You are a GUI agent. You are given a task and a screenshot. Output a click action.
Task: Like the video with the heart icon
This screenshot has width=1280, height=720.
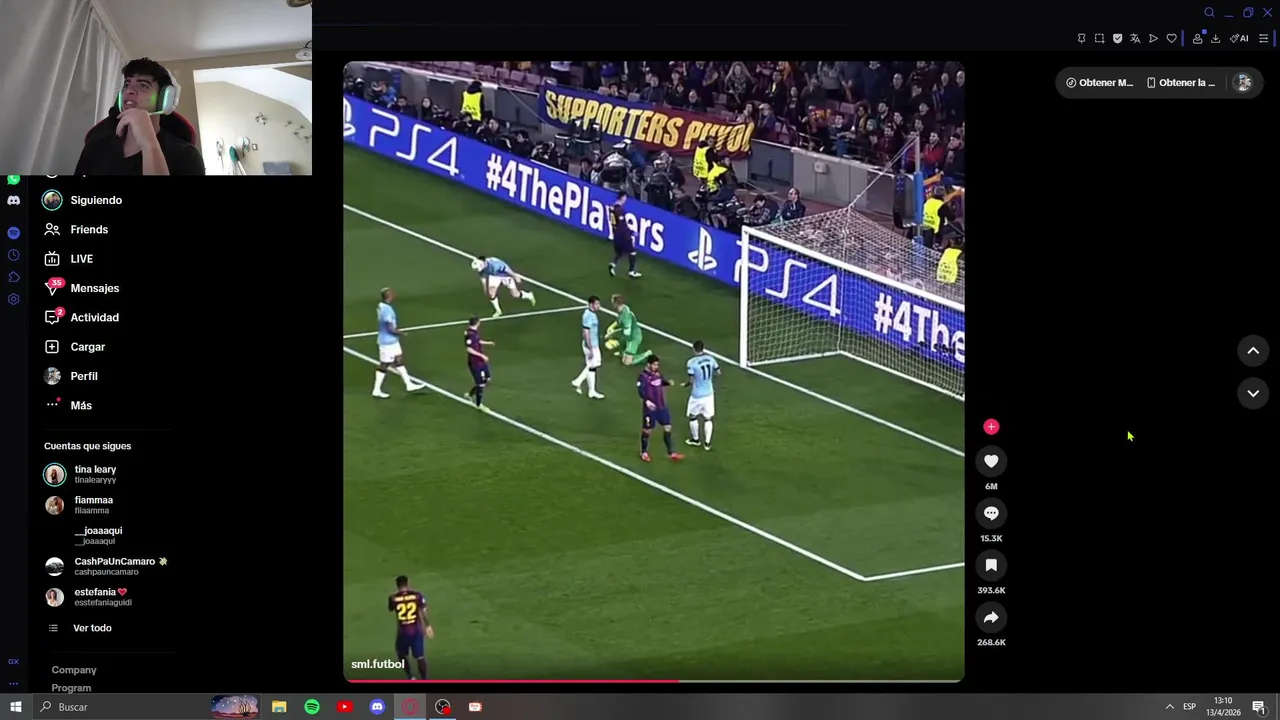[x=991, y=461]
